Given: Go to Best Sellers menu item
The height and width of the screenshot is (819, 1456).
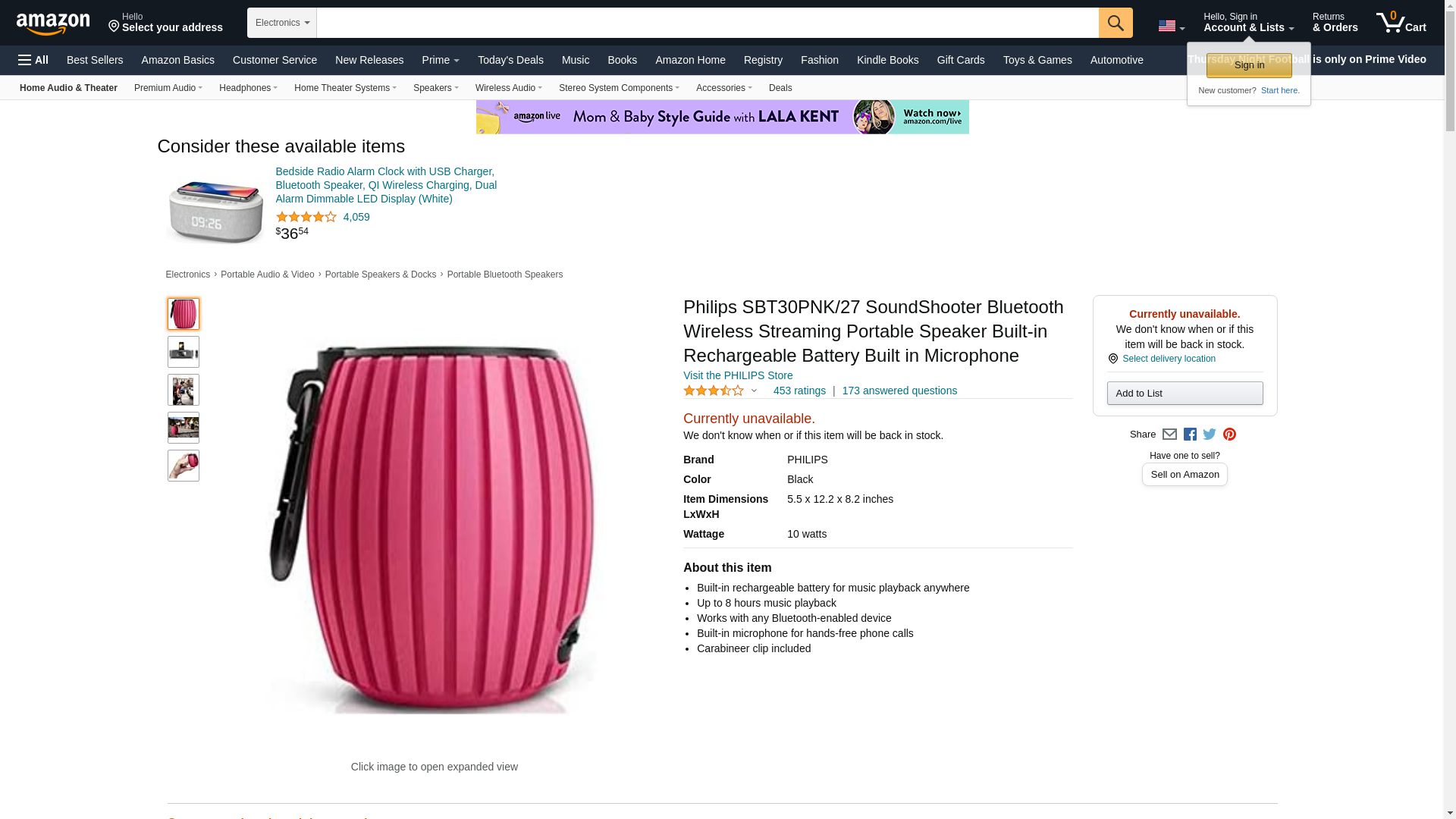Looking at the screenshot, I should 95,60.
